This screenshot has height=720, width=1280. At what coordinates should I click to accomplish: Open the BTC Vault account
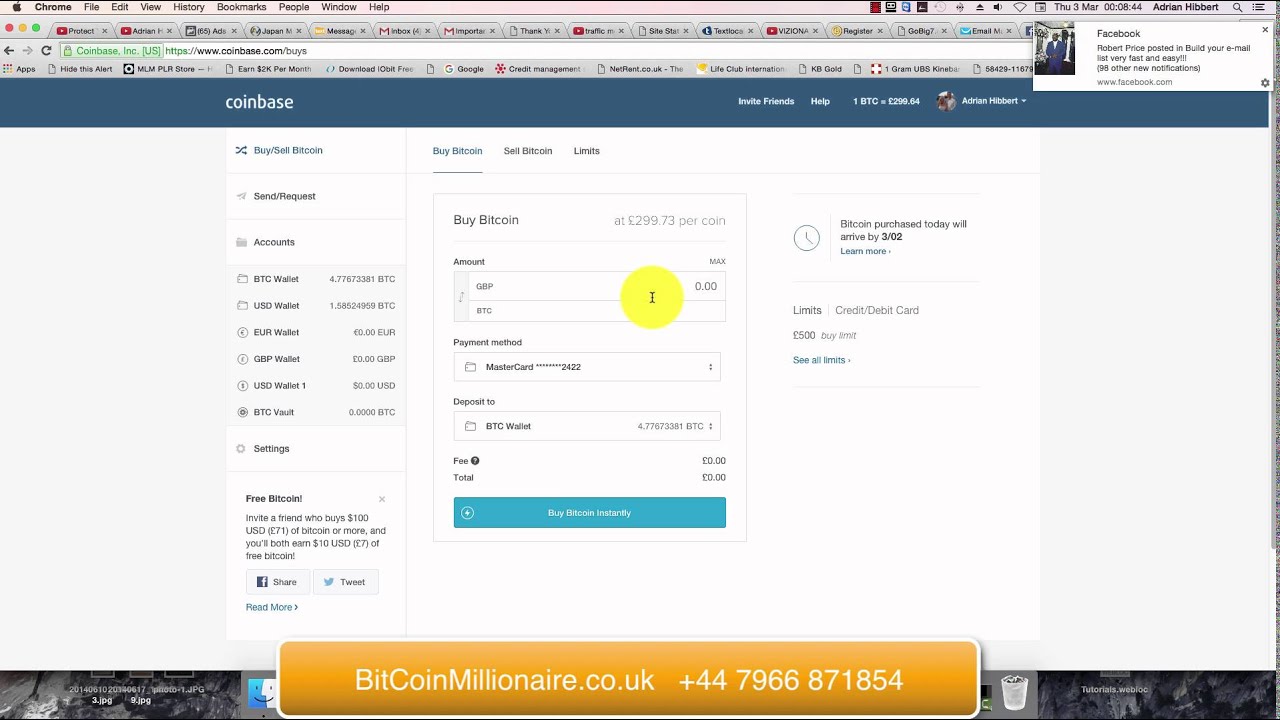click(x=316, y=412)
